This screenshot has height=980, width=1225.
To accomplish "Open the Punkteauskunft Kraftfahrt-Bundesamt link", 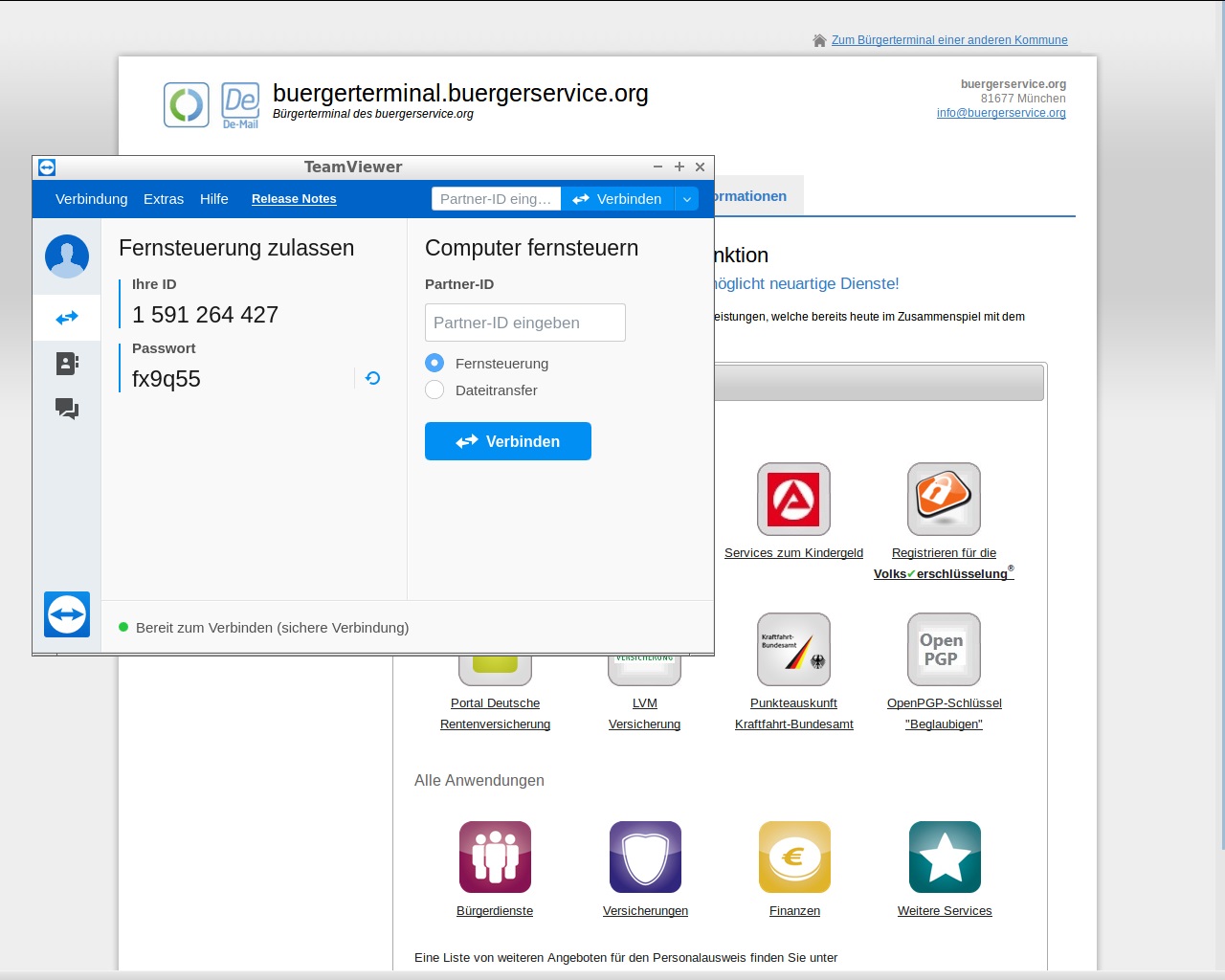I will (794, 714).
